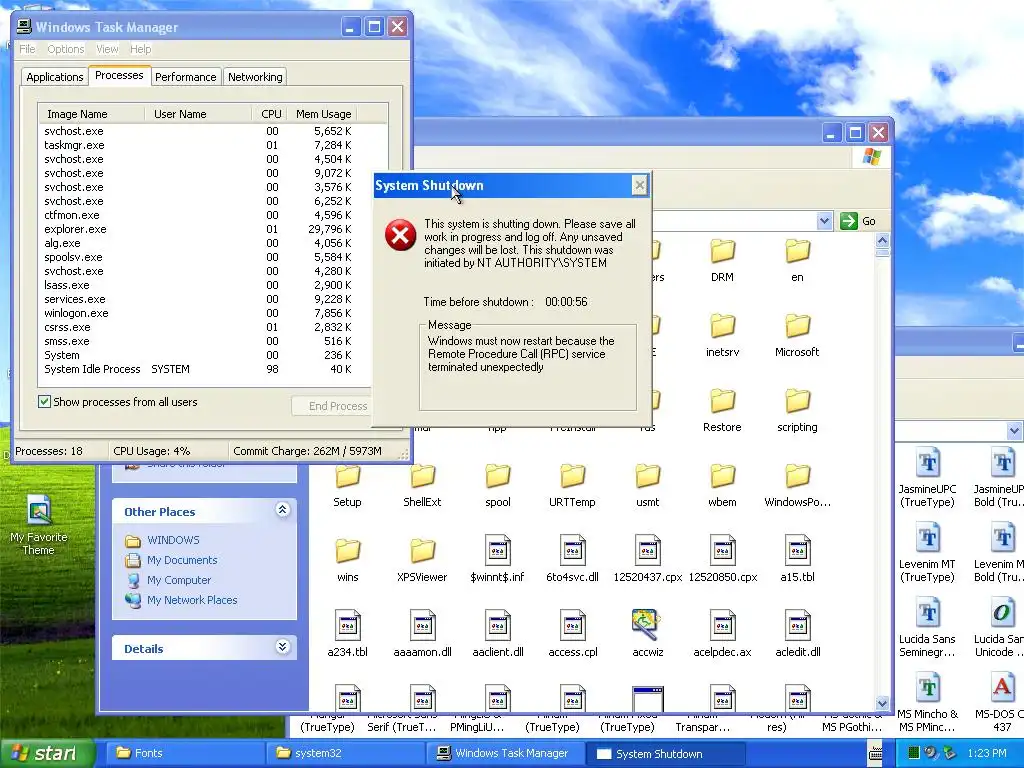This screenshot has width=1024, height=768.
Task: Click the Start button
Action: pos(46,753)
